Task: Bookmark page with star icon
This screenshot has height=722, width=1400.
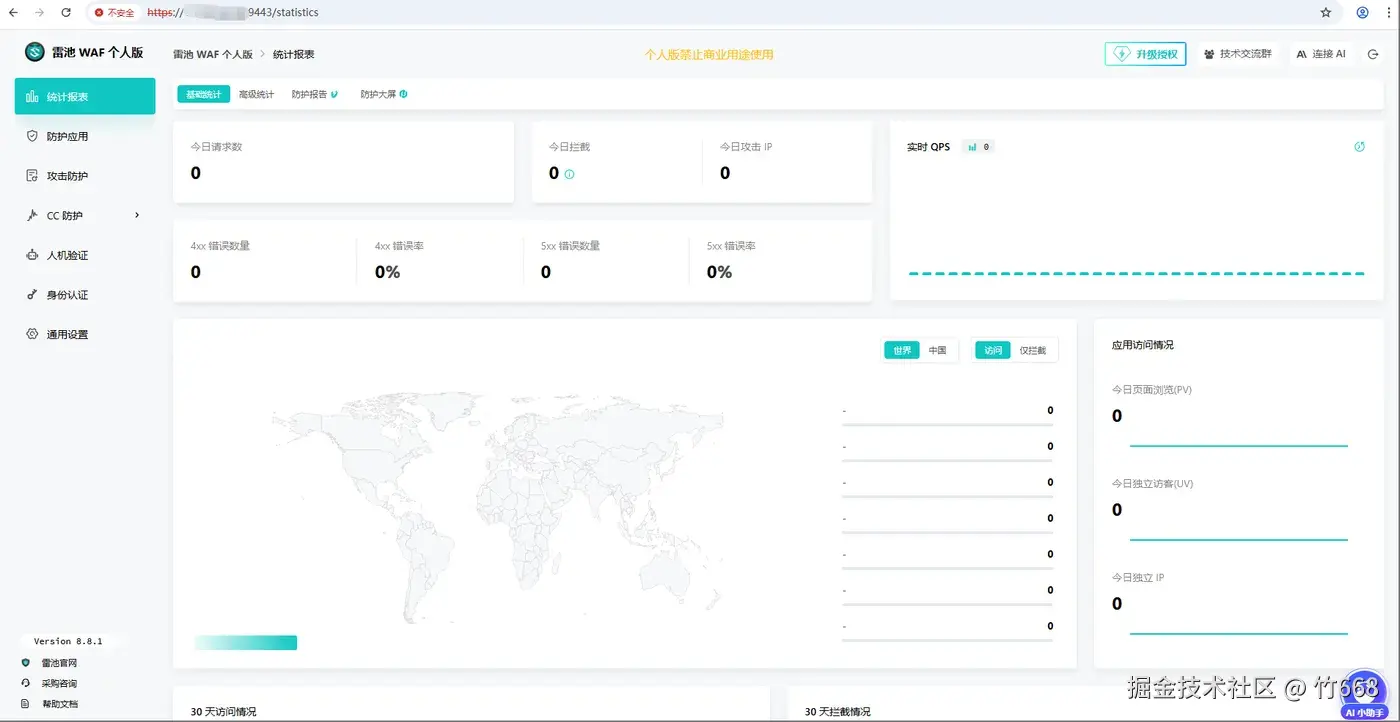Action: [x=1326, y=13]
